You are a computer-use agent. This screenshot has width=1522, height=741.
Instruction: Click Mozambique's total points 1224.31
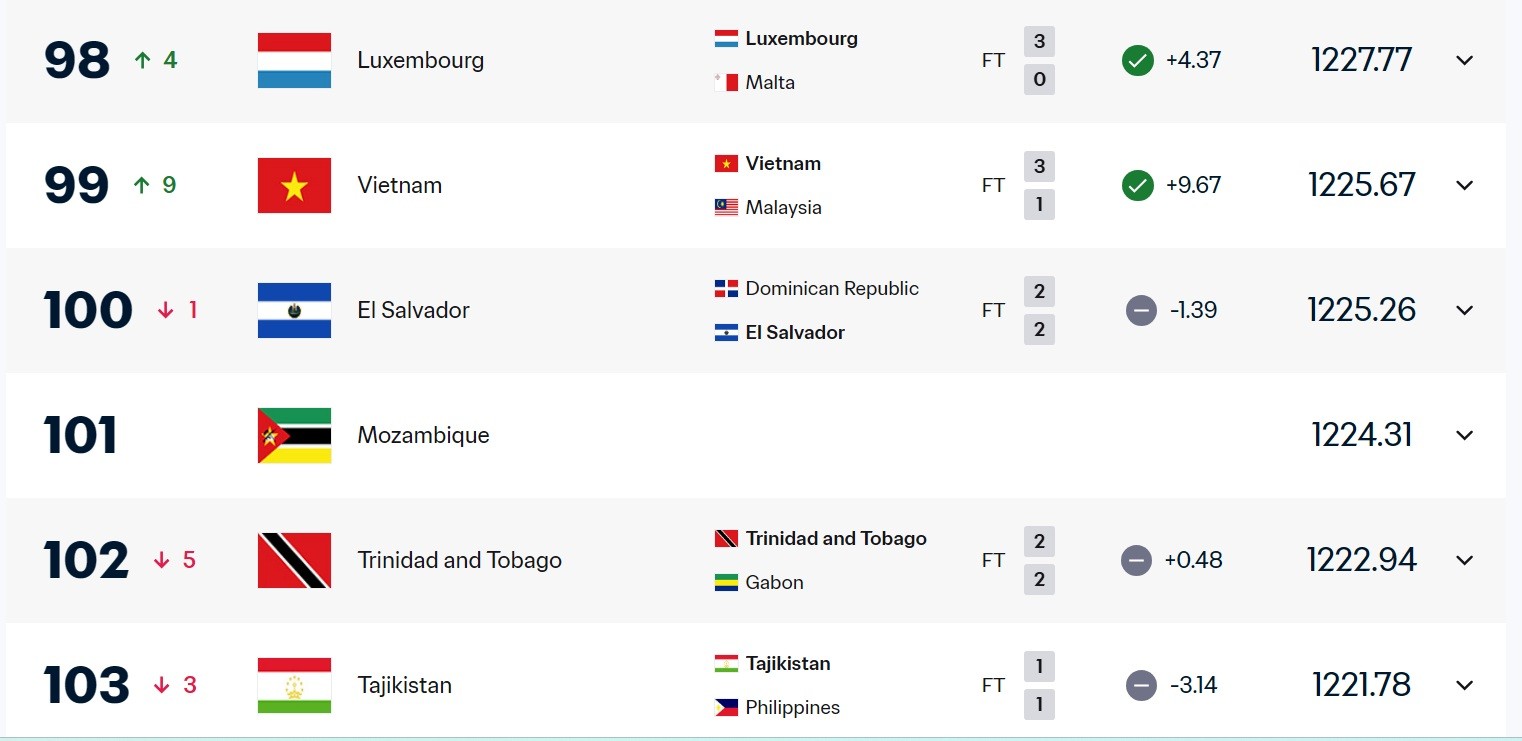click(x=1362, y=436)
